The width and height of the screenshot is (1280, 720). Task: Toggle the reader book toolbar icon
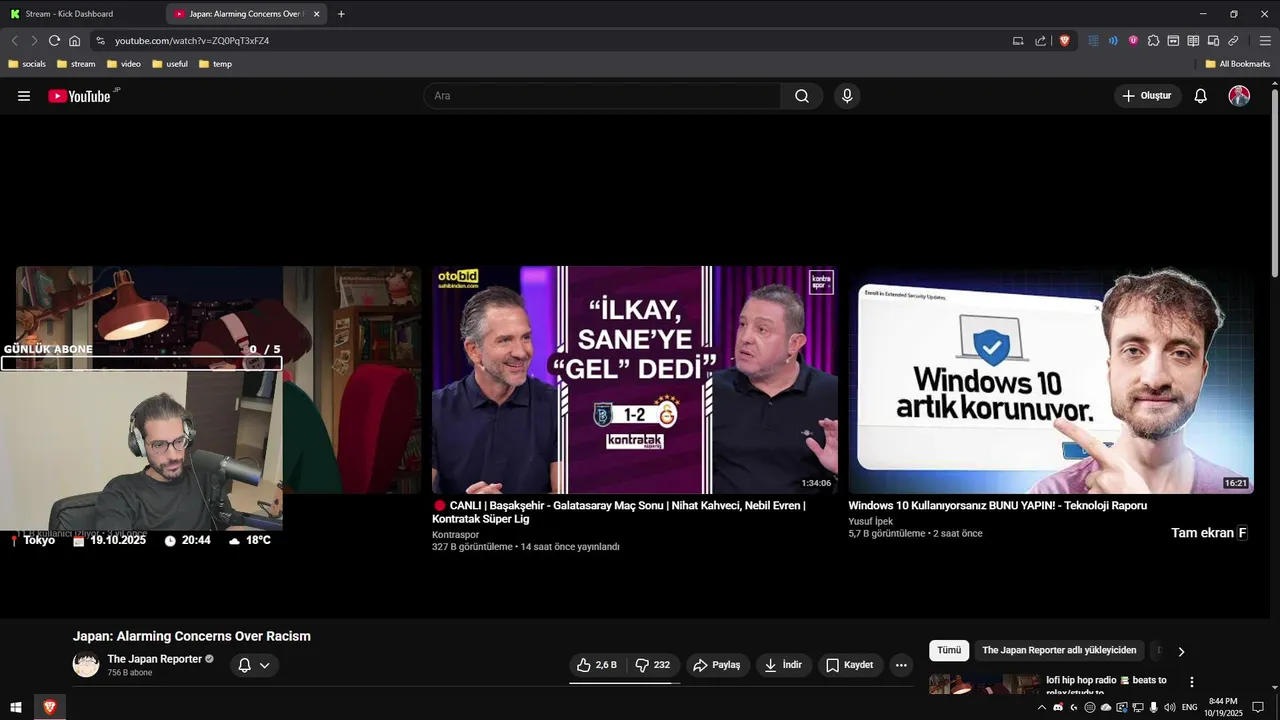tap(1193, 41)
